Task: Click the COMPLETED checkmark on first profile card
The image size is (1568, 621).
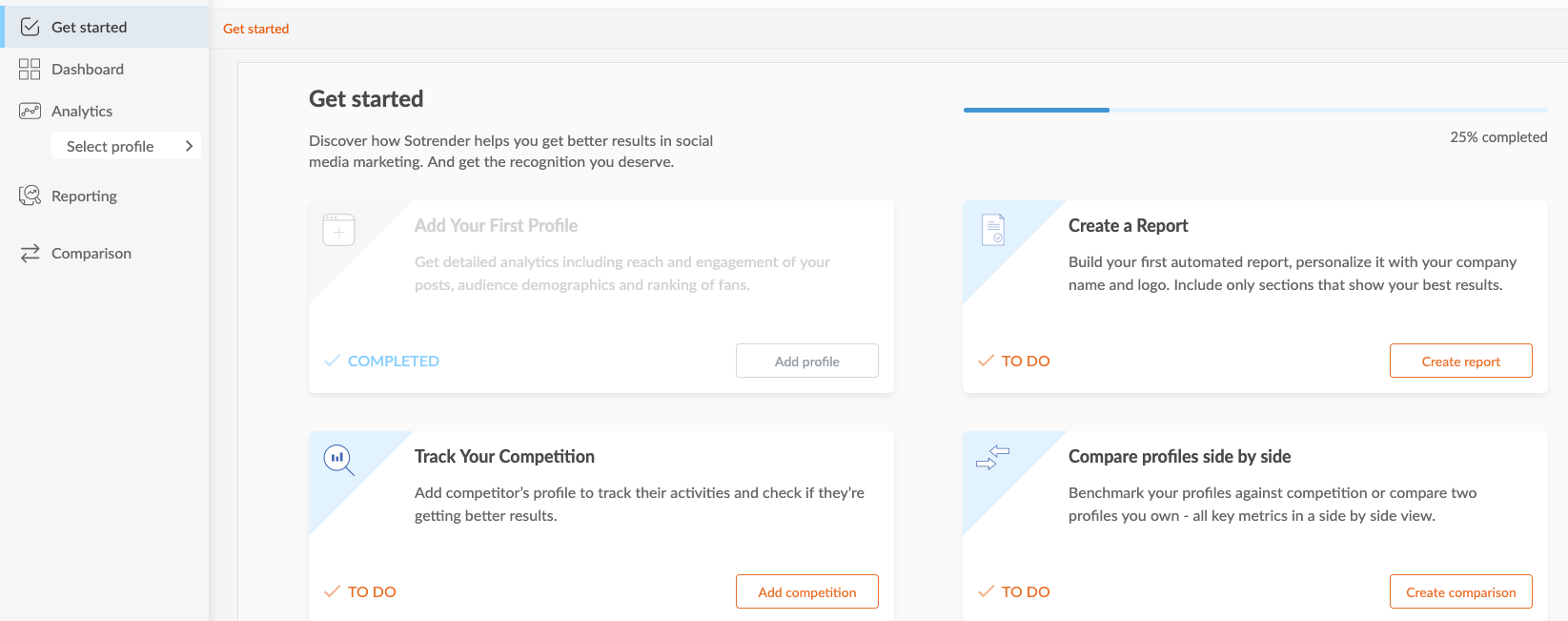Action: (333, 361)
